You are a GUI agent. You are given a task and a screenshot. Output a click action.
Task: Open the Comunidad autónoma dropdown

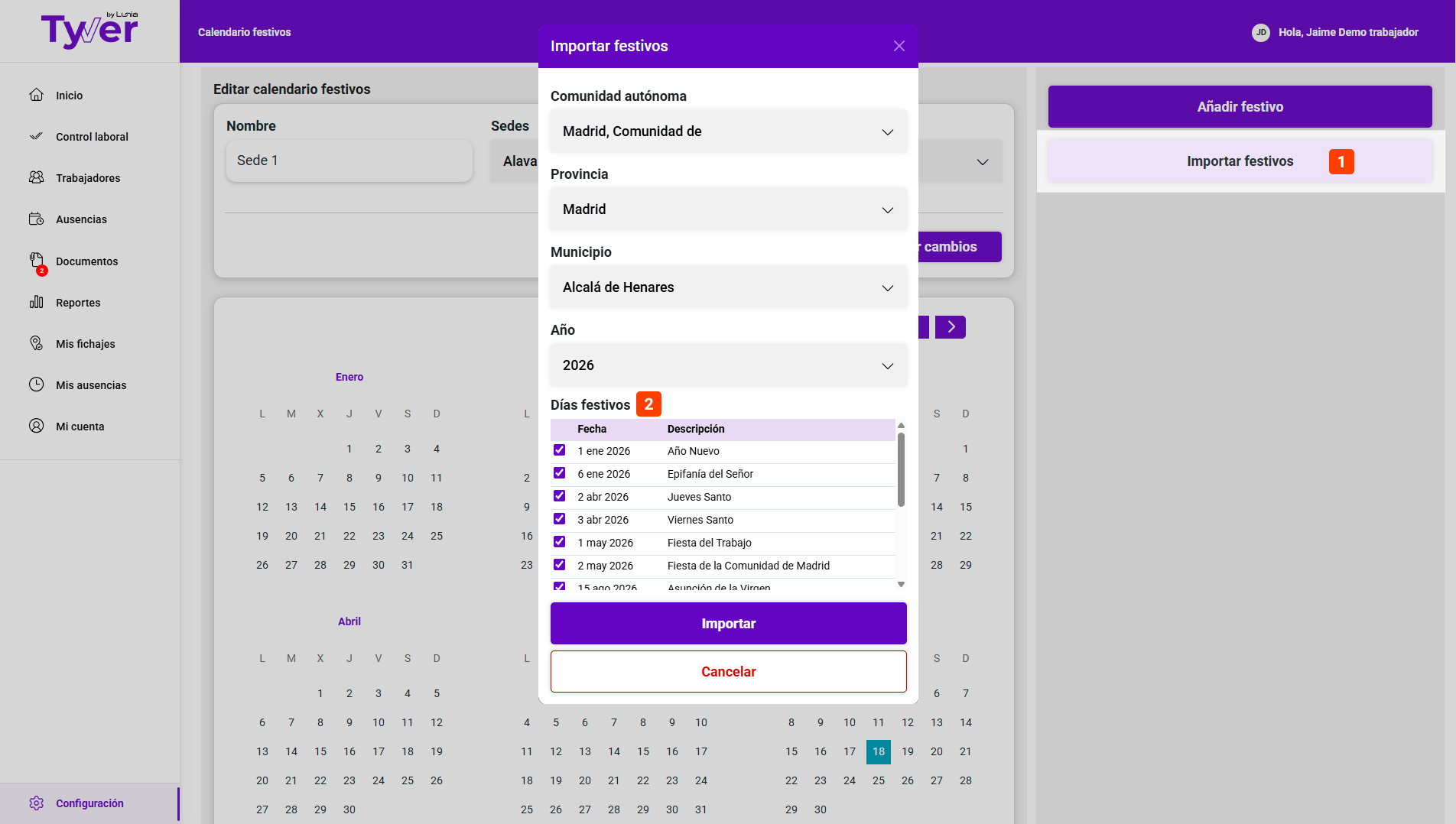coord(728,131)
